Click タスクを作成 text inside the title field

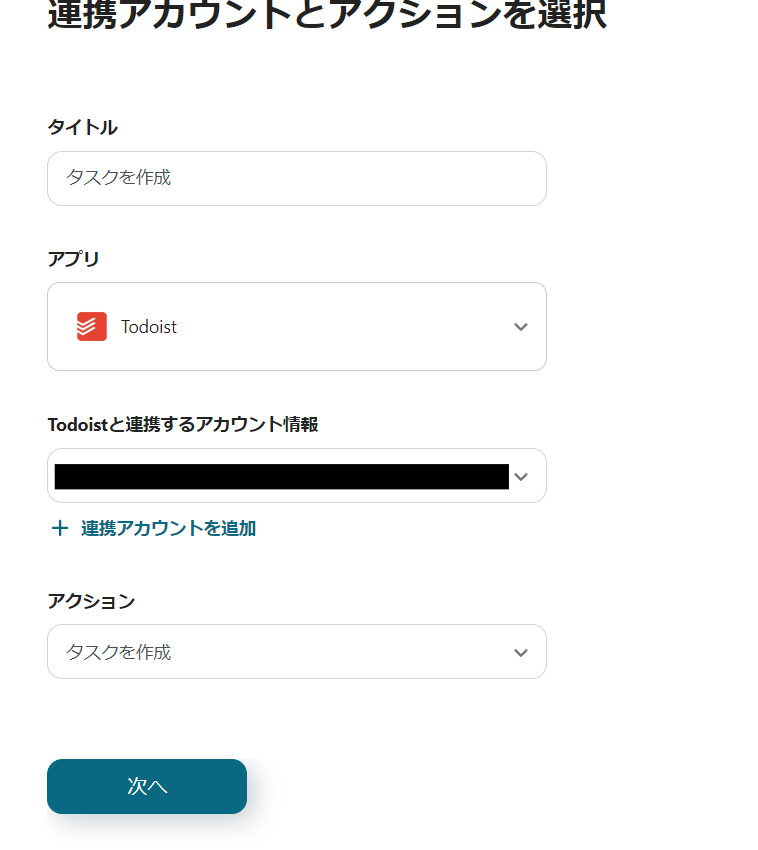pos(118,178)
